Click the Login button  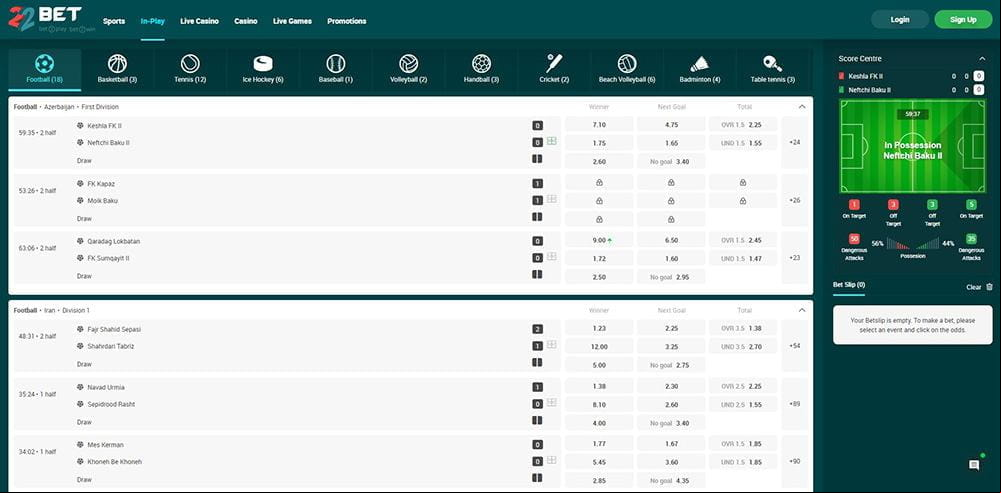pos(899,20)
